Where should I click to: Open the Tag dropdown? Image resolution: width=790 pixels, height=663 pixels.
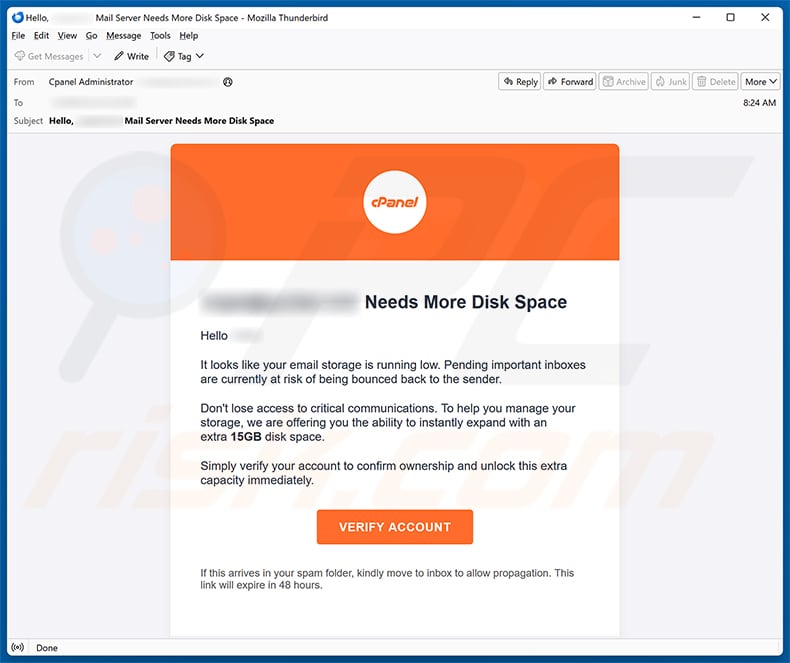click(x=184, y=56)
